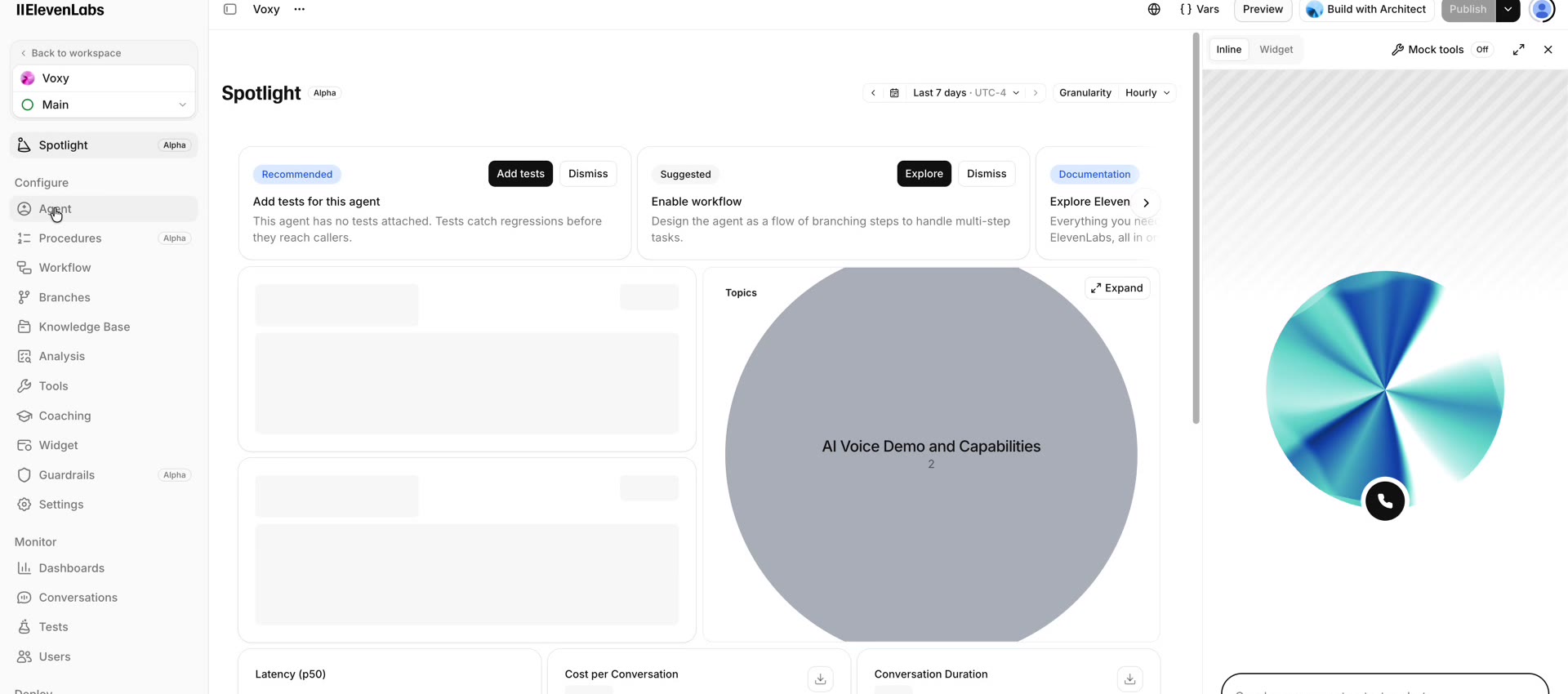Click the Settings gear icon
The height and width of the screenshot is (694, 1568).
24,505
